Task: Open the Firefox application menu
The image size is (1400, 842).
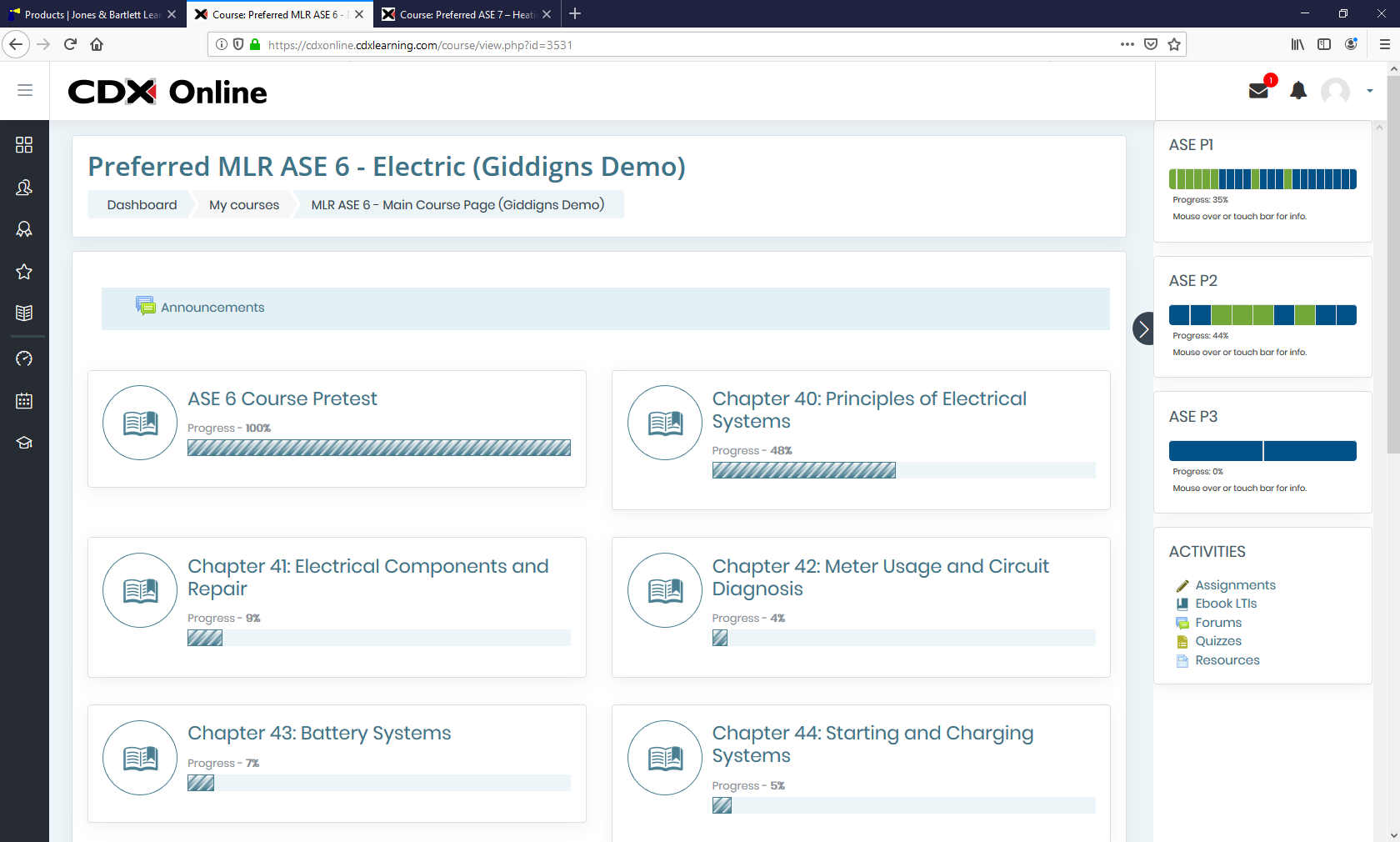Action: coord(1384,45)
